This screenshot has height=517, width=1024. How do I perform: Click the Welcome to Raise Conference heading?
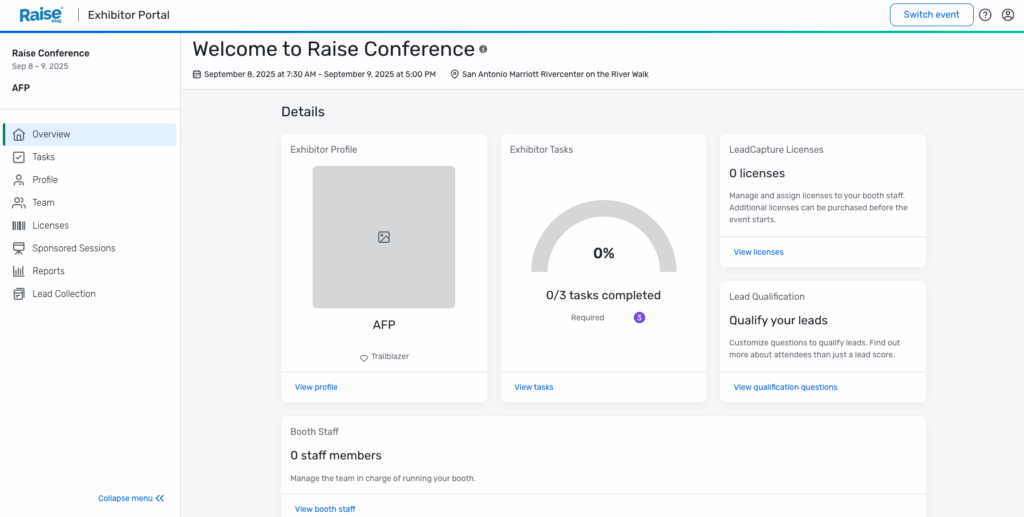tap(333, 49)
